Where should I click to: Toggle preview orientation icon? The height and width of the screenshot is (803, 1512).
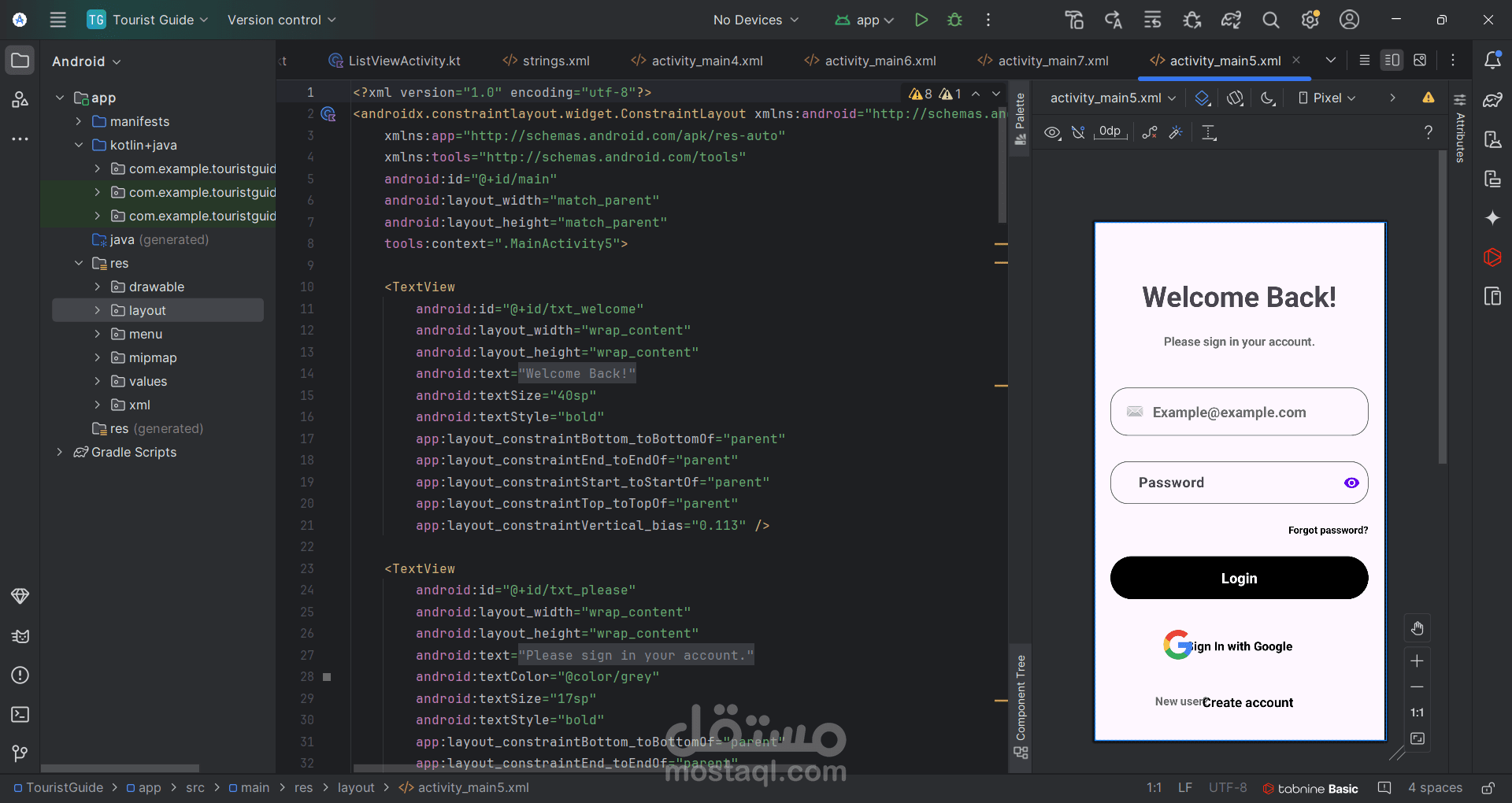click(x=1235, y=98)
